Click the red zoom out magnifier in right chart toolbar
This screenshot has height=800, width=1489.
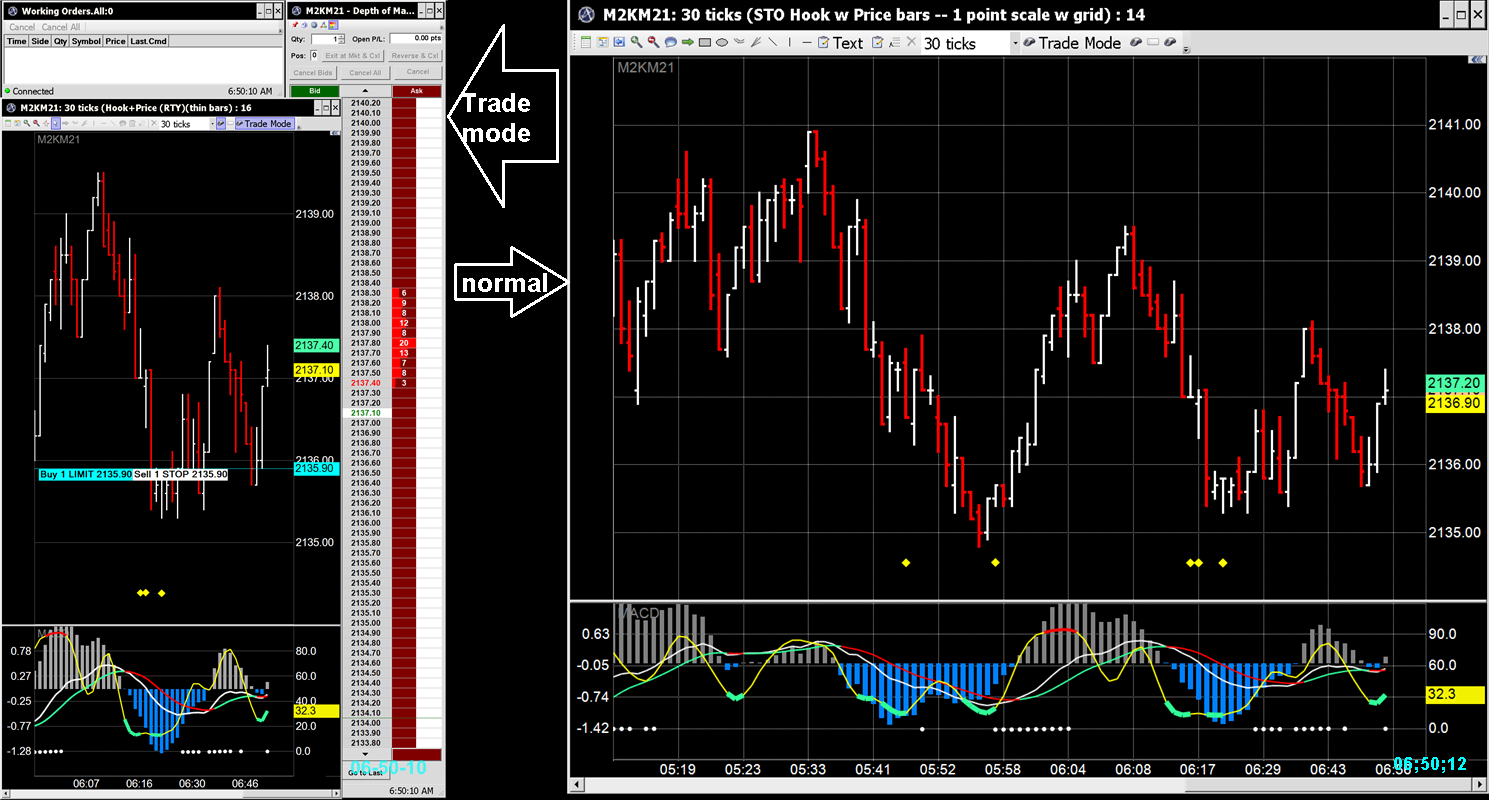[653, 43]
